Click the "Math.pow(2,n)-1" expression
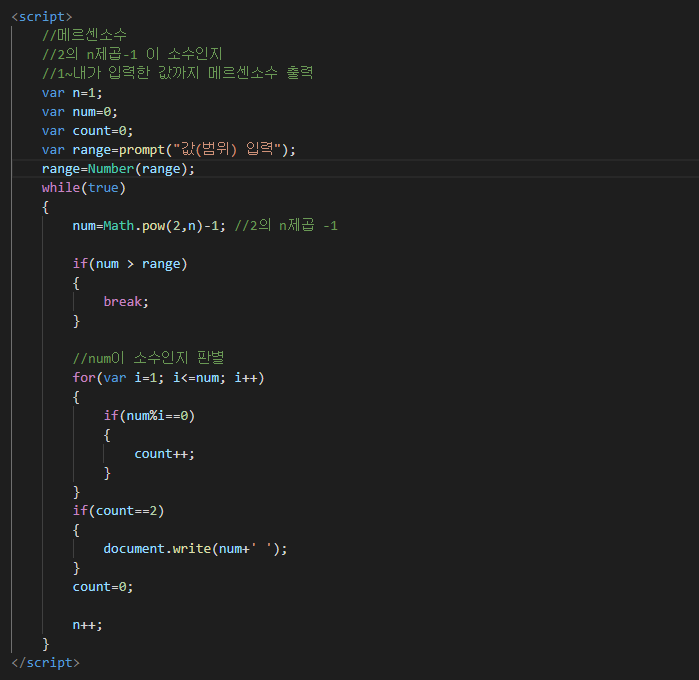The width and height of the screenshot is (699, 680). tap(161, 226)
